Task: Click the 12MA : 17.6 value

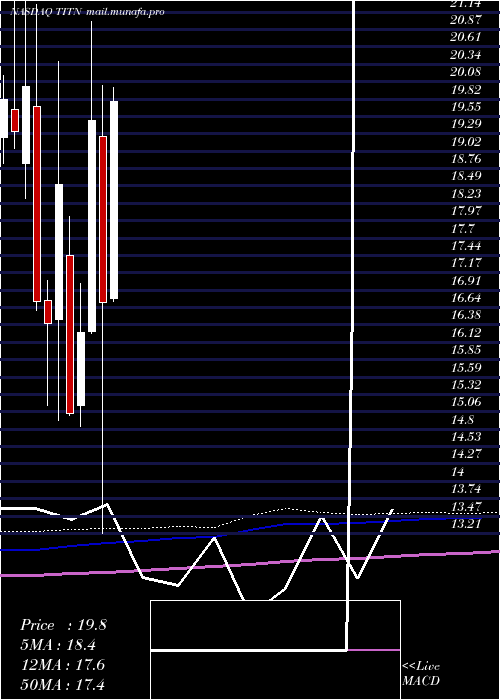Action: pyautogui.click(x=63, y=665)
